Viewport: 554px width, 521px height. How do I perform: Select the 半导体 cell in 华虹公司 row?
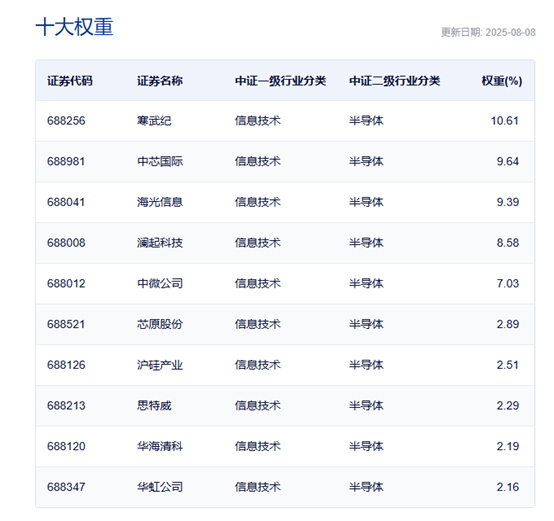coord(366,487)
